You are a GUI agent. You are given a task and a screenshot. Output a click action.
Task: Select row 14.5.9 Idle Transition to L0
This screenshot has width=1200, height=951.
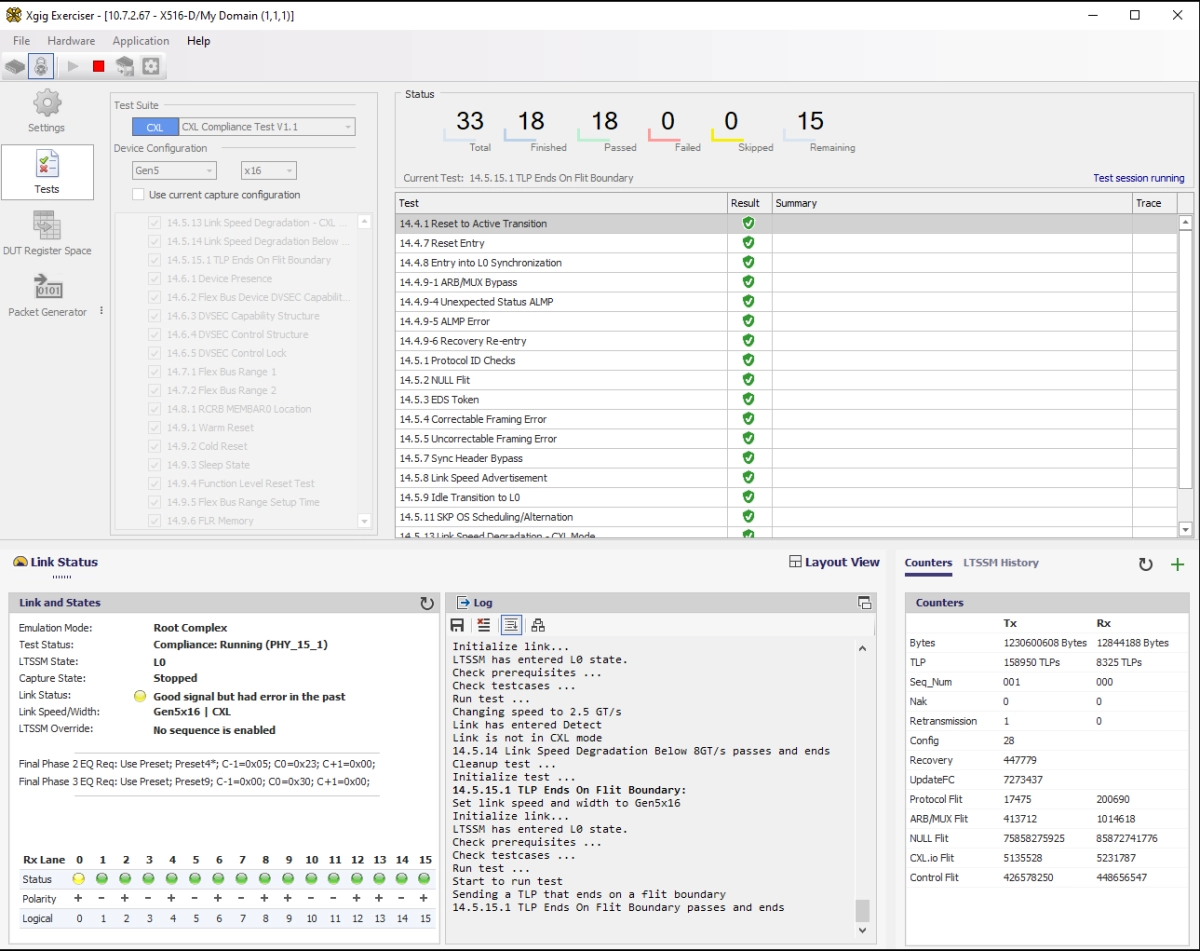pos(786,498)
